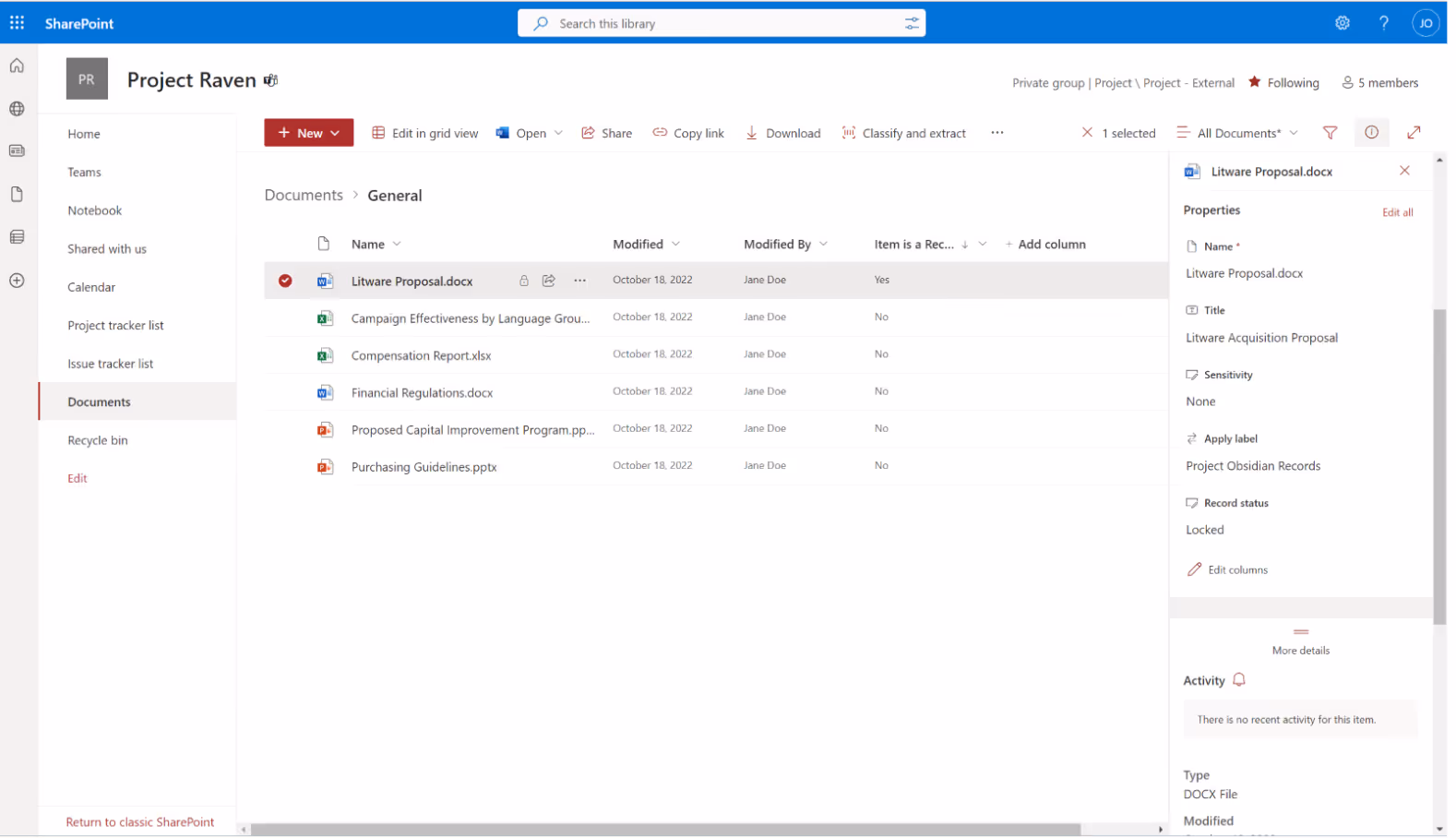Click Documents in the breadcrumb
The image size is (1456, 838).
coord(304,196)
